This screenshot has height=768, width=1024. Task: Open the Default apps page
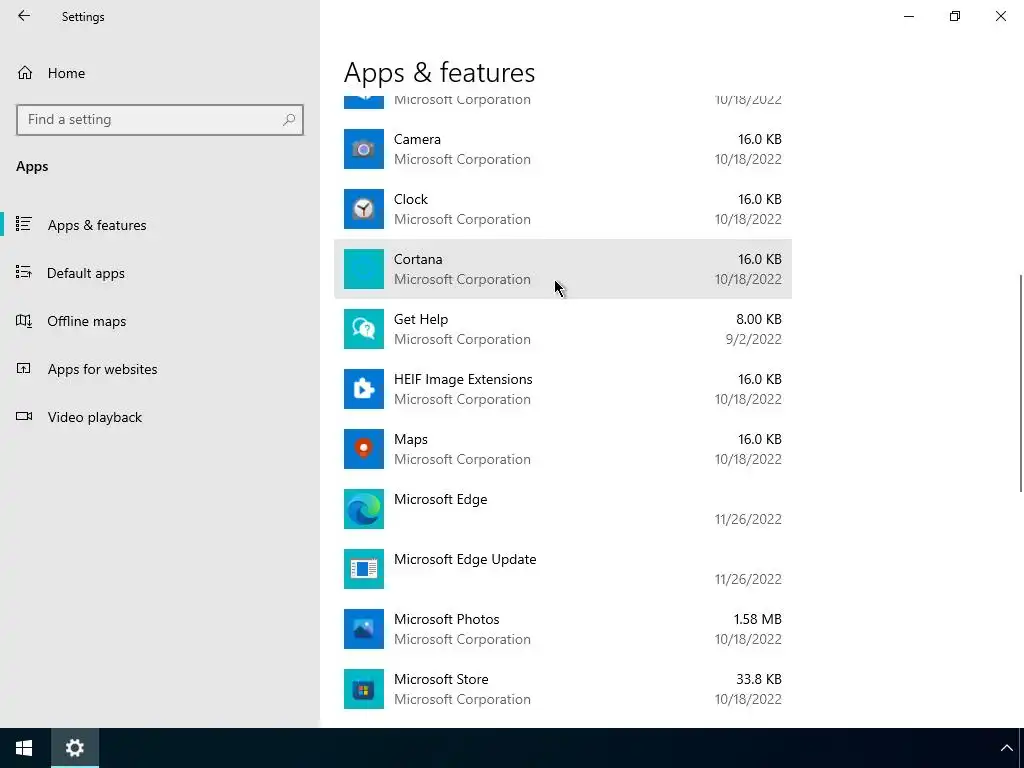tap(160, 273)
